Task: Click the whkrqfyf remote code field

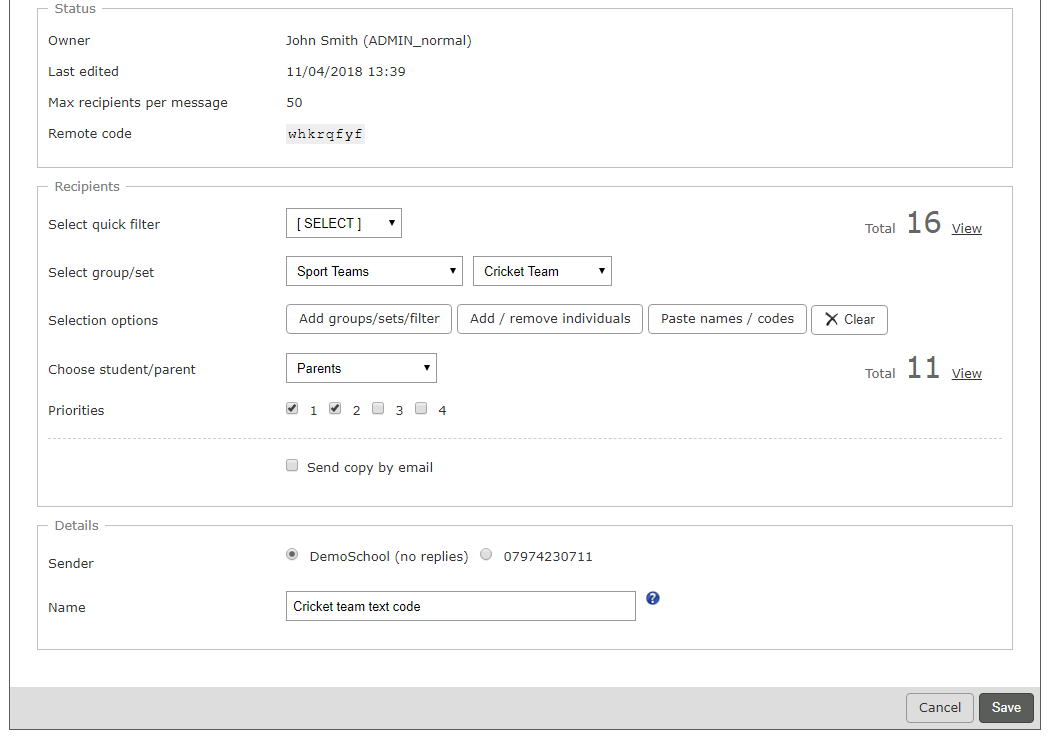Action: click(325, 133)
